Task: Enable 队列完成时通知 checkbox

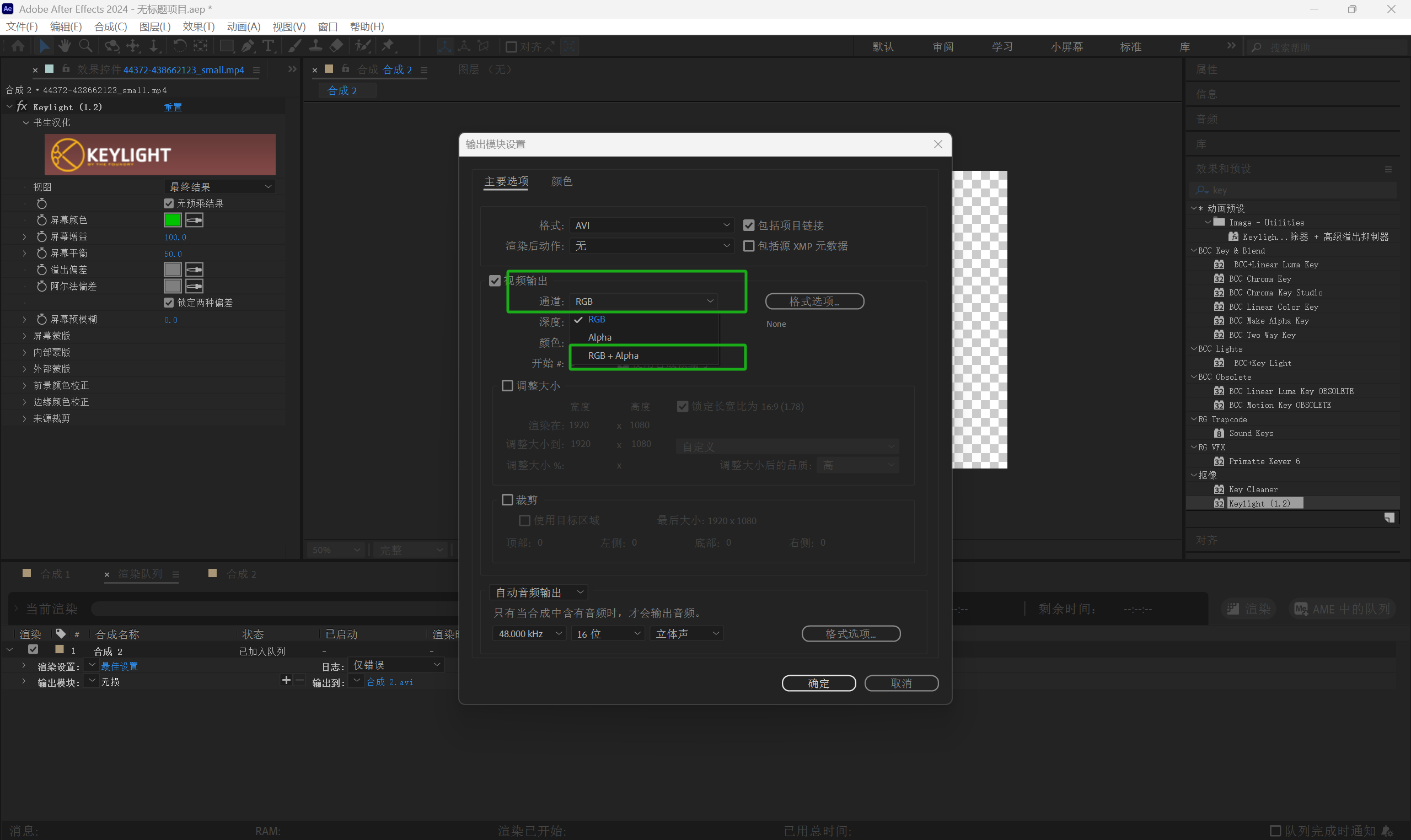Action: [x=1275, y=831]
